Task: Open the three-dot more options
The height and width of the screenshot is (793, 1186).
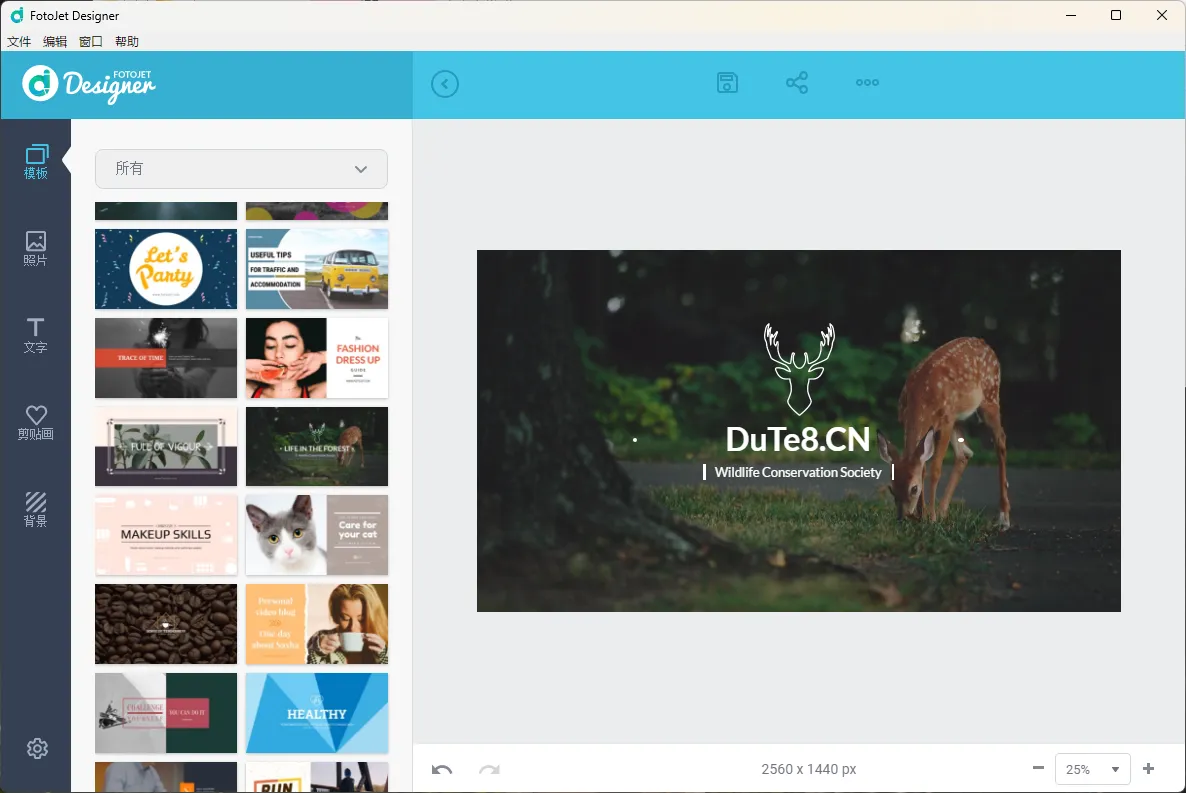Action: (867, 83)
